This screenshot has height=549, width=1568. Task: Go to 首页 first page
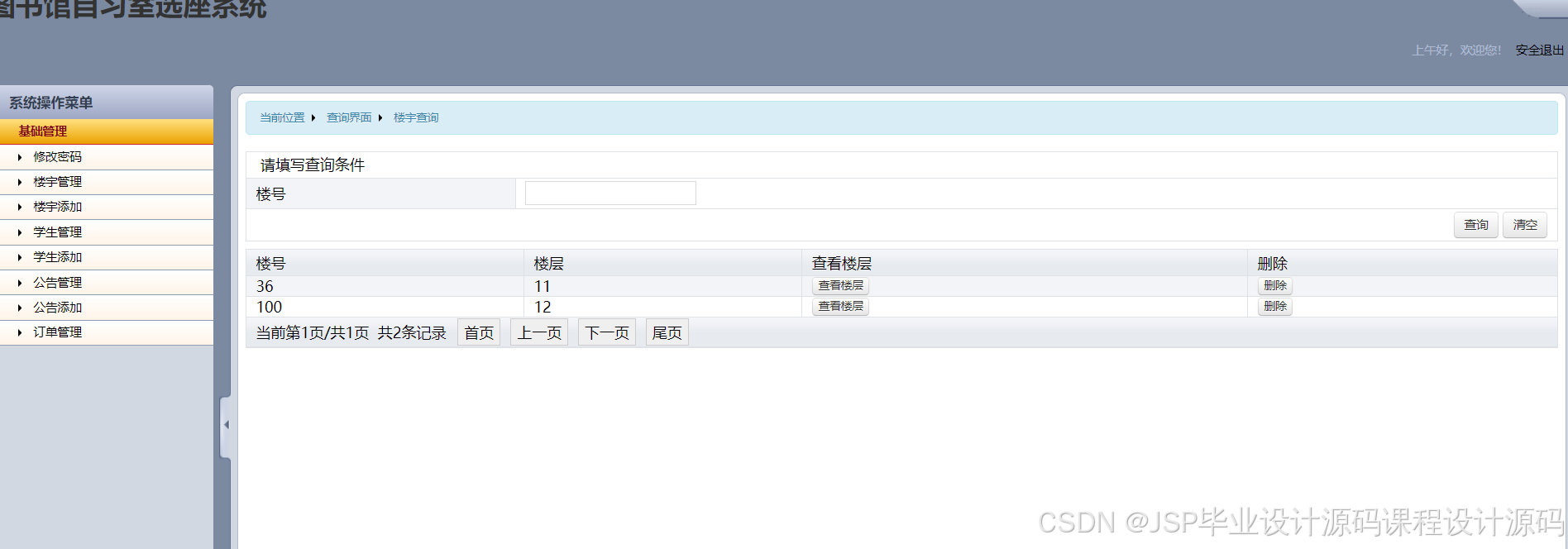[479, 333]
